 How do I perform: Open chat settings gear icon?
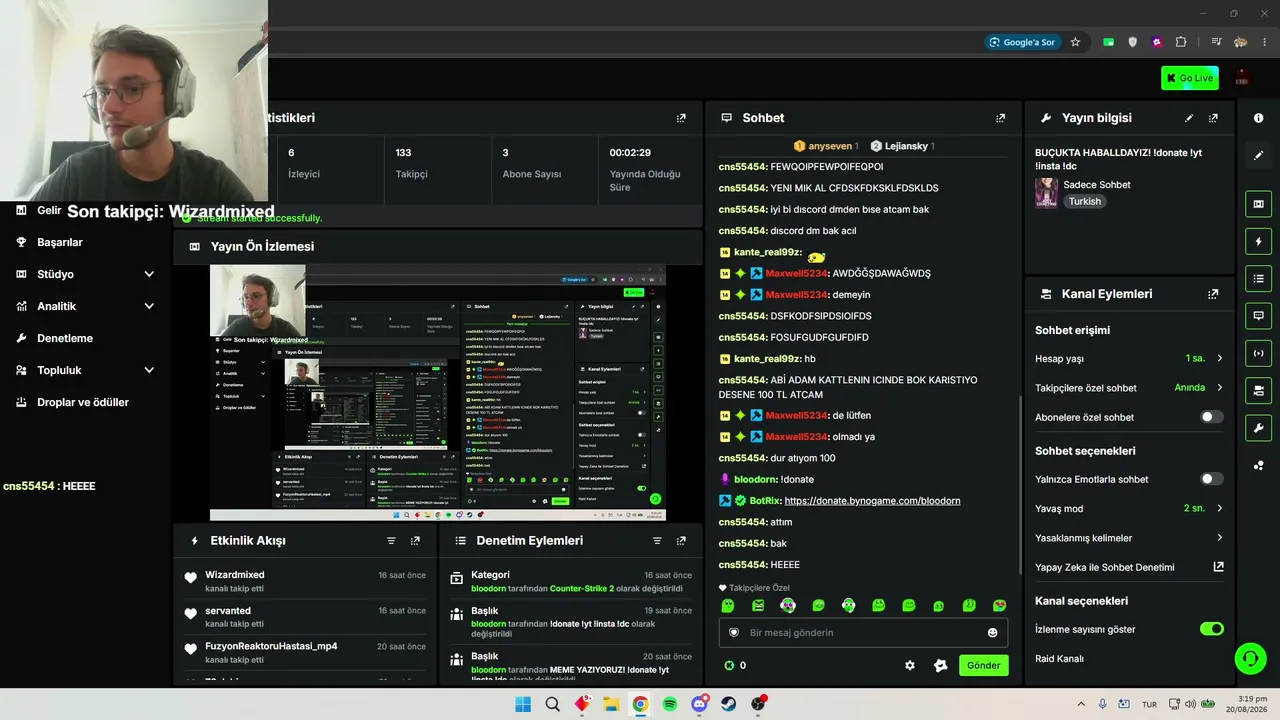(910, 665)
